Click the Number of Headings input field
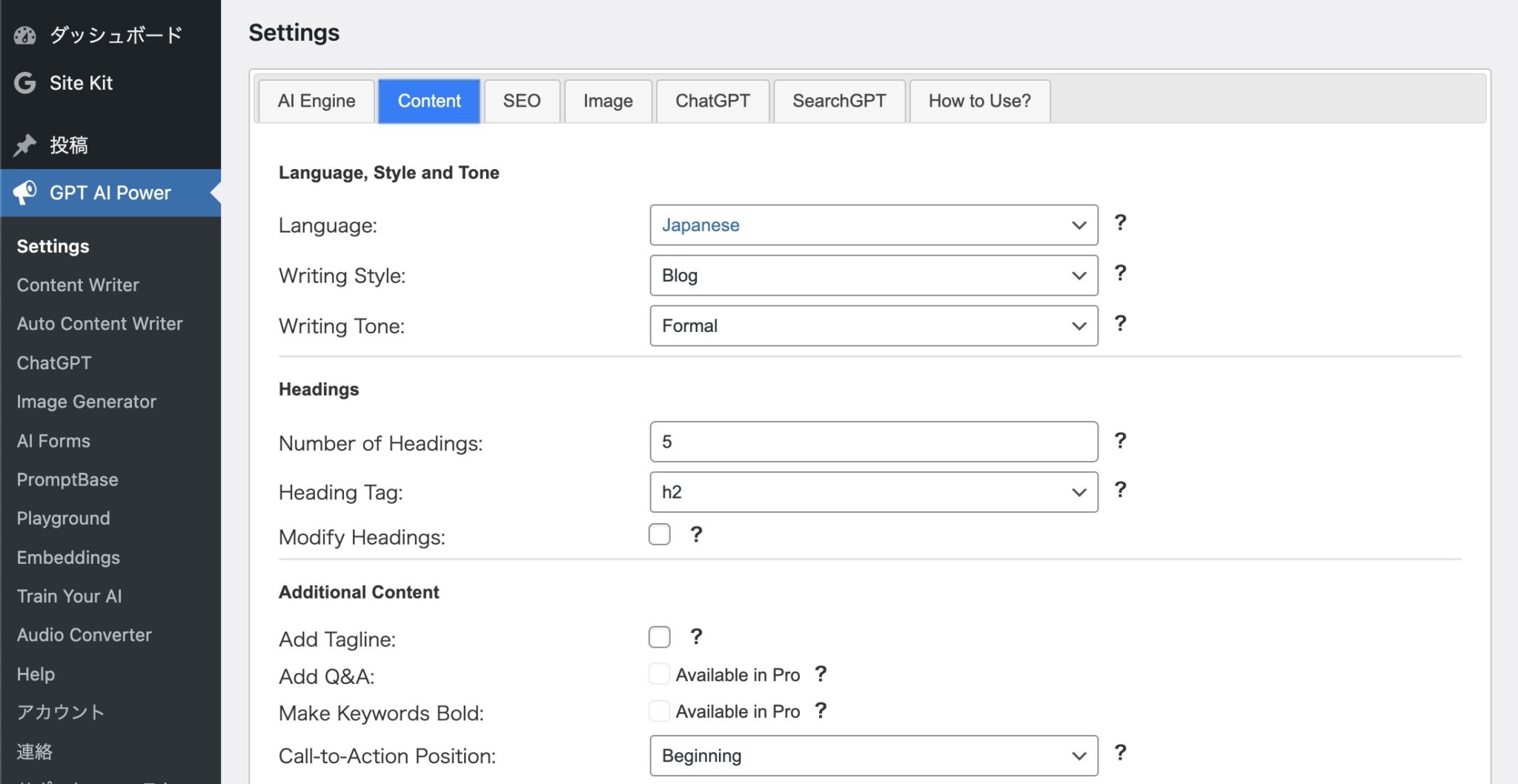The image size is (1518, 784). click(873, 442)
